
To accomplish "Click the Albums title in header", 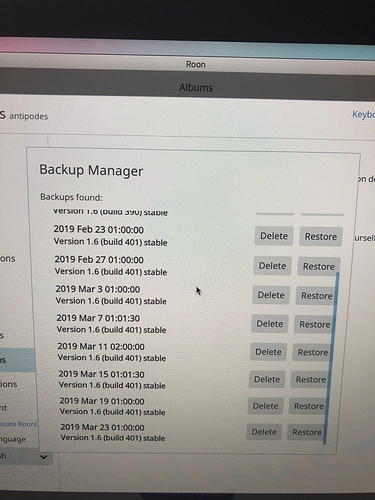I will click(196, 88).
